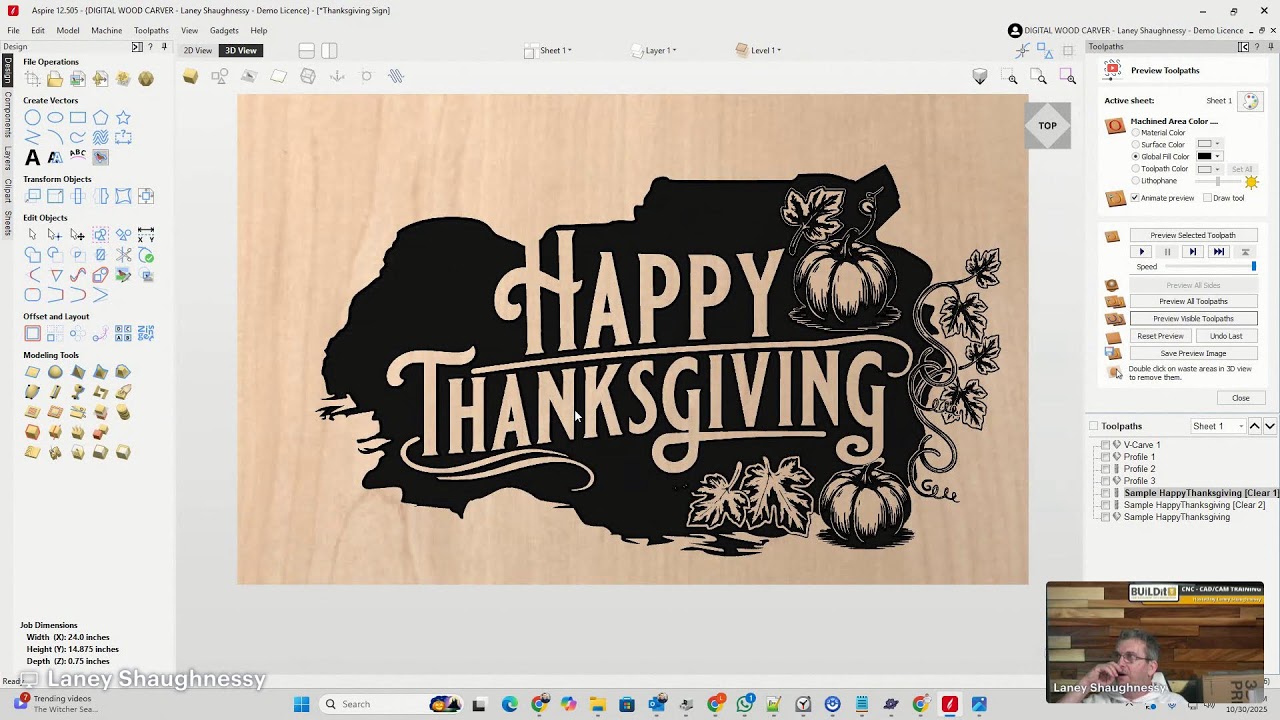Select the Toolpath Color radio button
The height and width of the screenshot is (720, 1280).
tap(1136, 169)
